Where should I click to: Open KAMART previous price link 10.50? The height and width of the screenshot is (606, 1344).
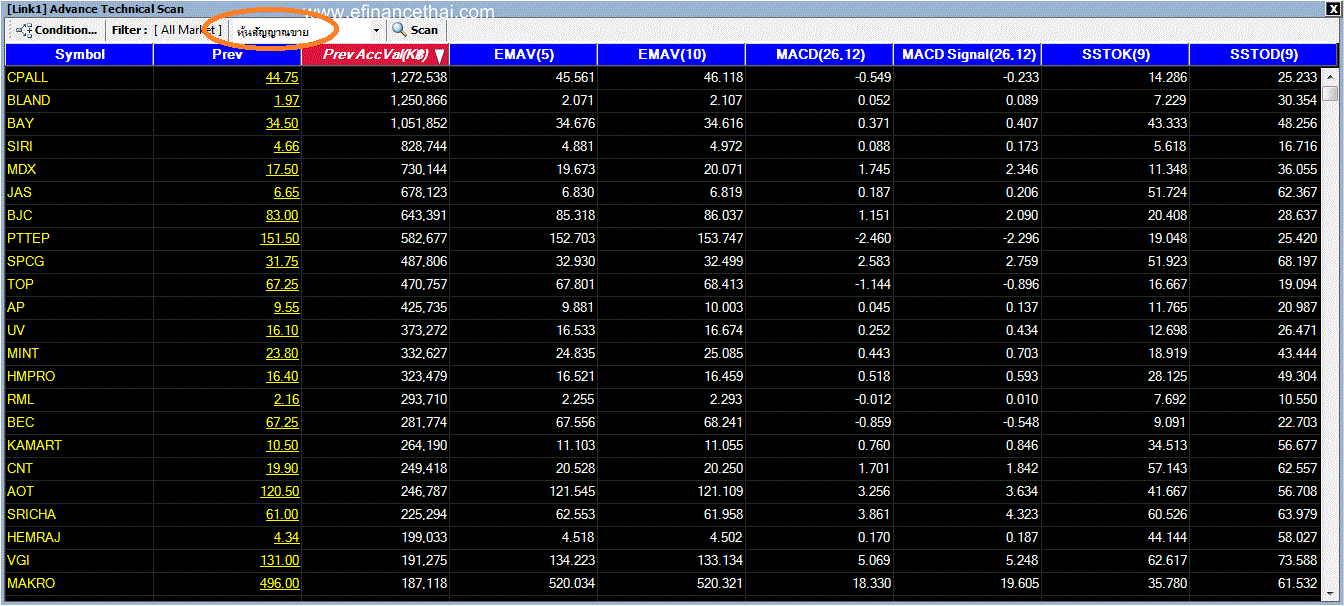pos(282,445)
